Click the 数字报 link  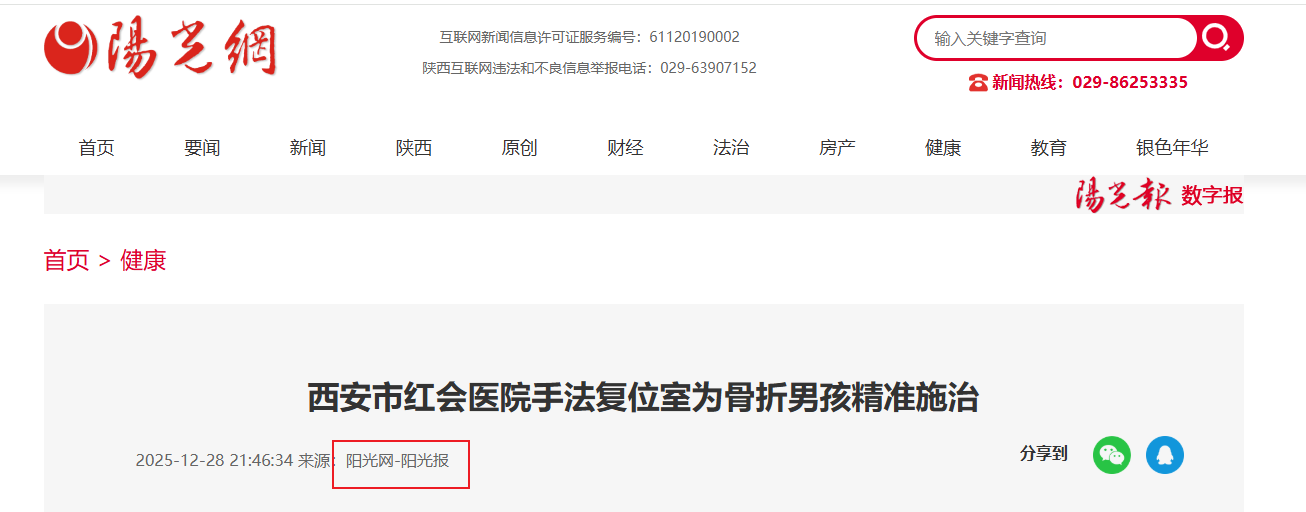[x=1212, y=196]
